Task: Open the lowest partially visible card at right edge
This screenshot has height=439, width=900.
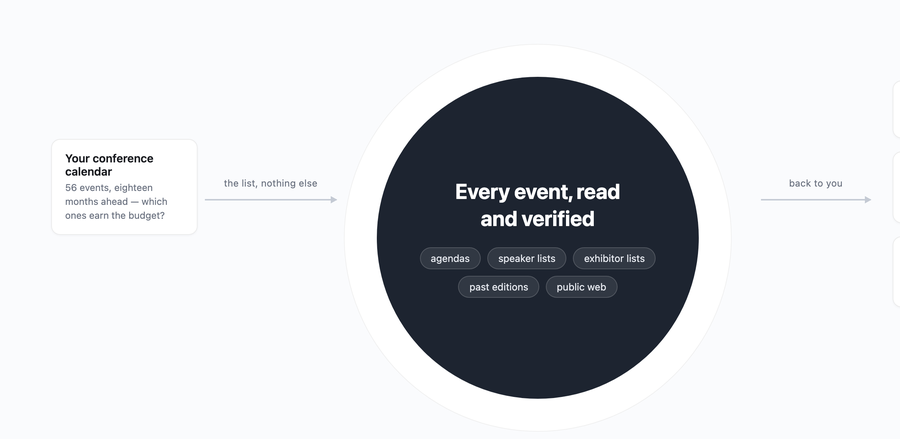Action: (x=897, y=271)
